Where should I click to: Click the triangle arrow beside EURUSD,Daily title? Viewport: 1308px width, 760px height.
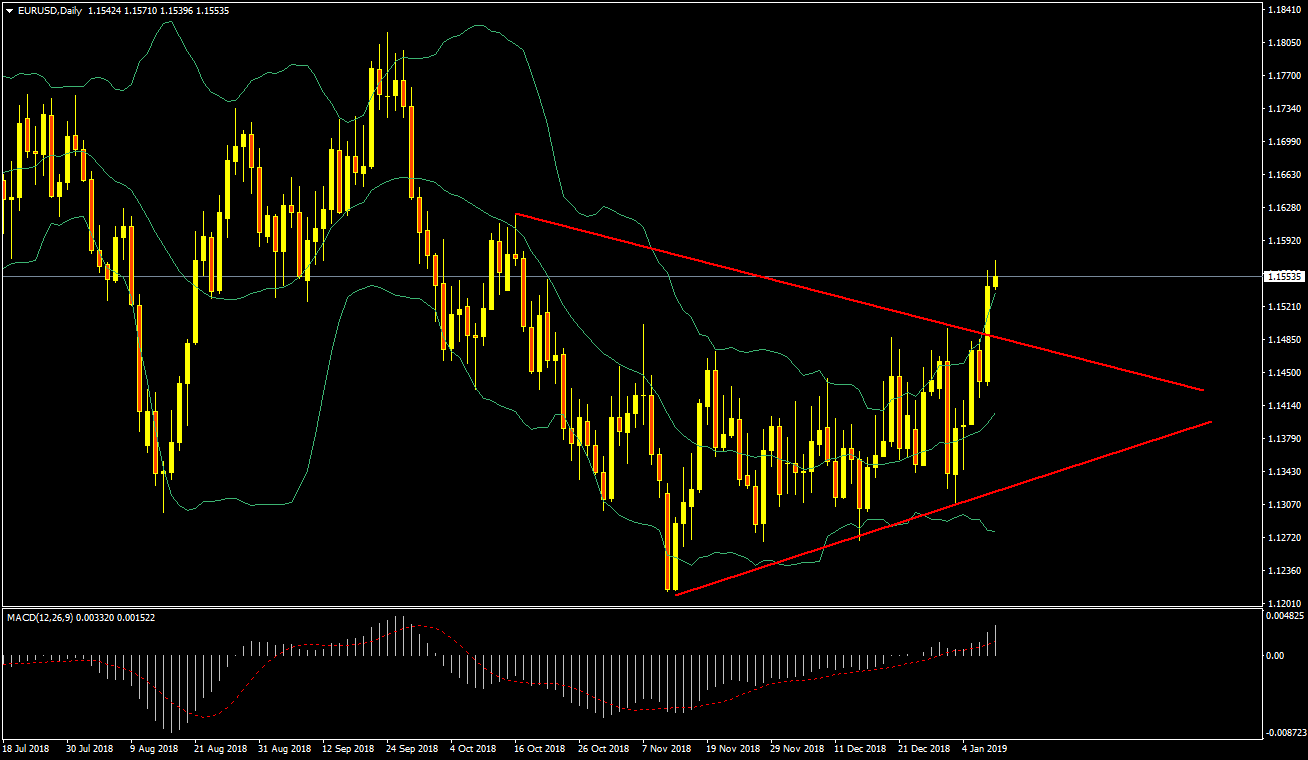[9, 11]
